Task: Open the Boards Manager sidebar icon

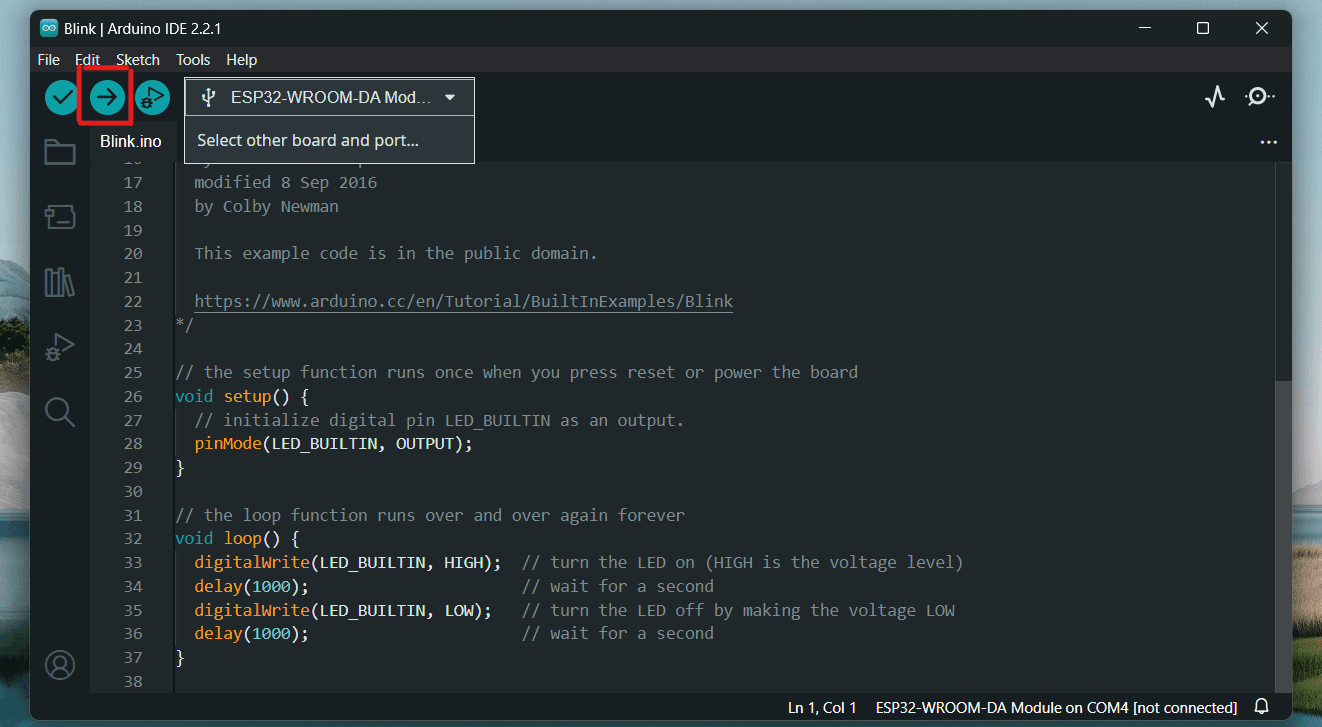Action: click(x=60, y=216)
